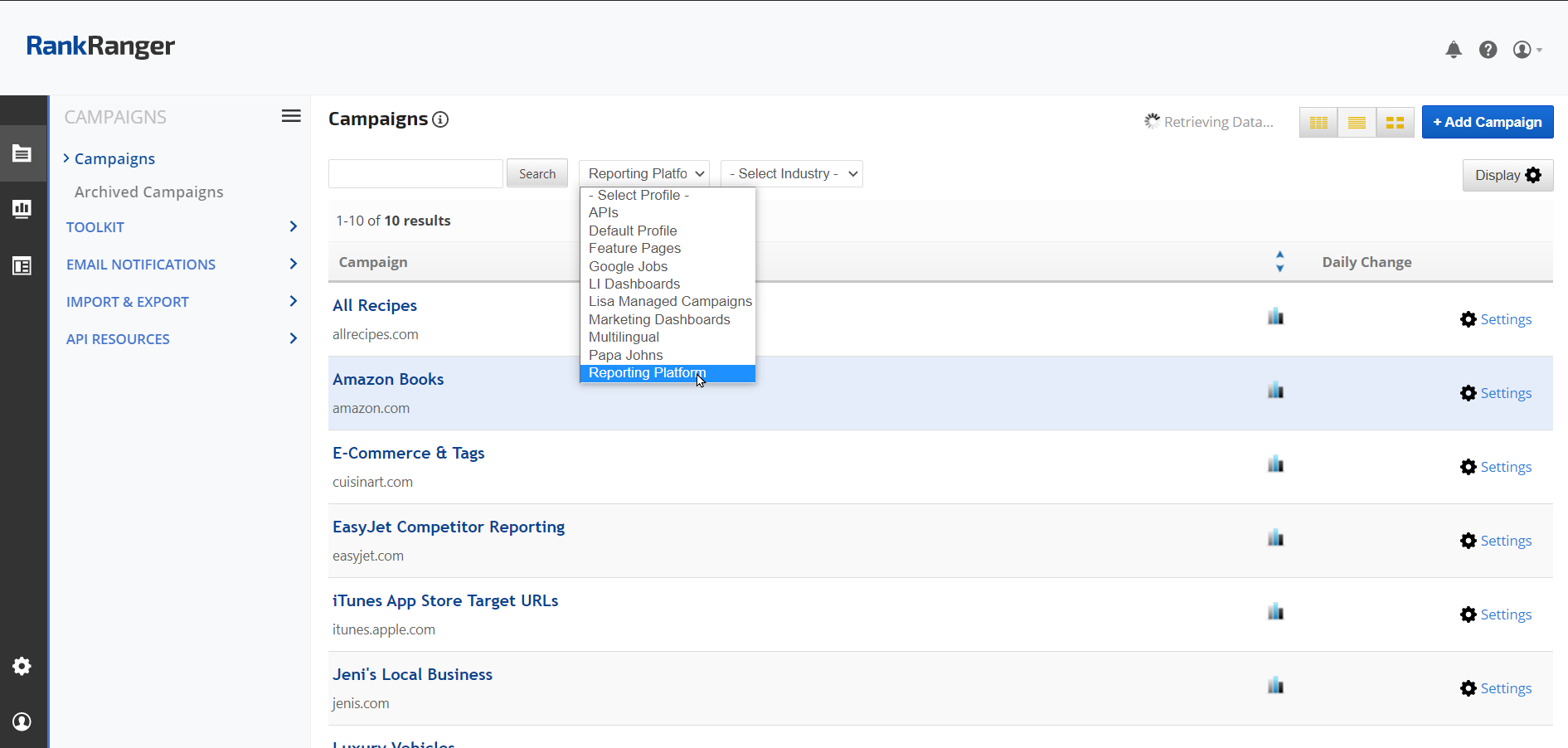Open the help question mark icon
This screenshot has width=1568, height=748.
pyautogui.click(x=1488, y=50)
